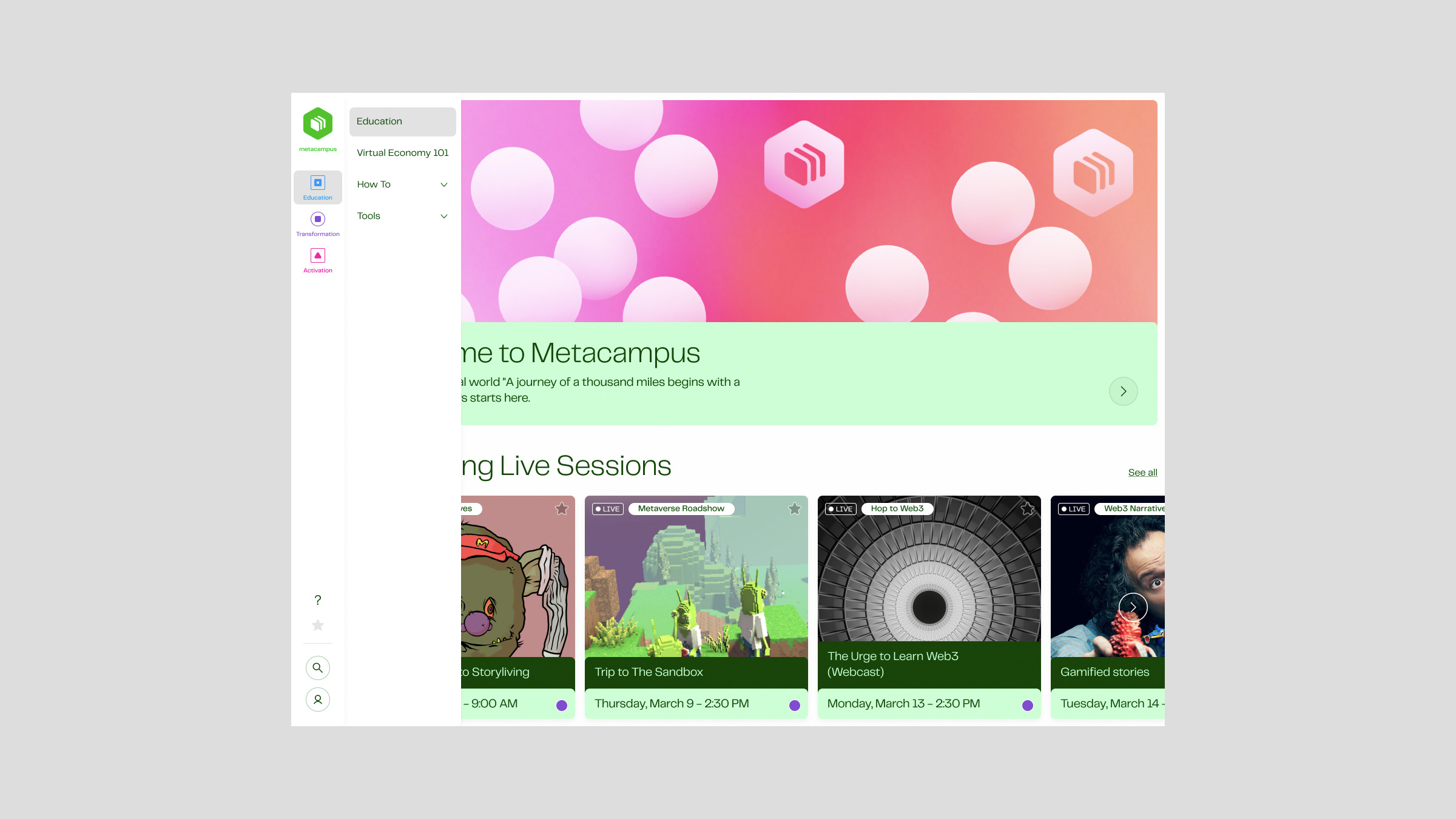Viewport: 1456px width, 819px height.
Task: Click The Urge to Learn Web3 (Webcast) title
Action: pyautogui.click(x=893, y=664)
